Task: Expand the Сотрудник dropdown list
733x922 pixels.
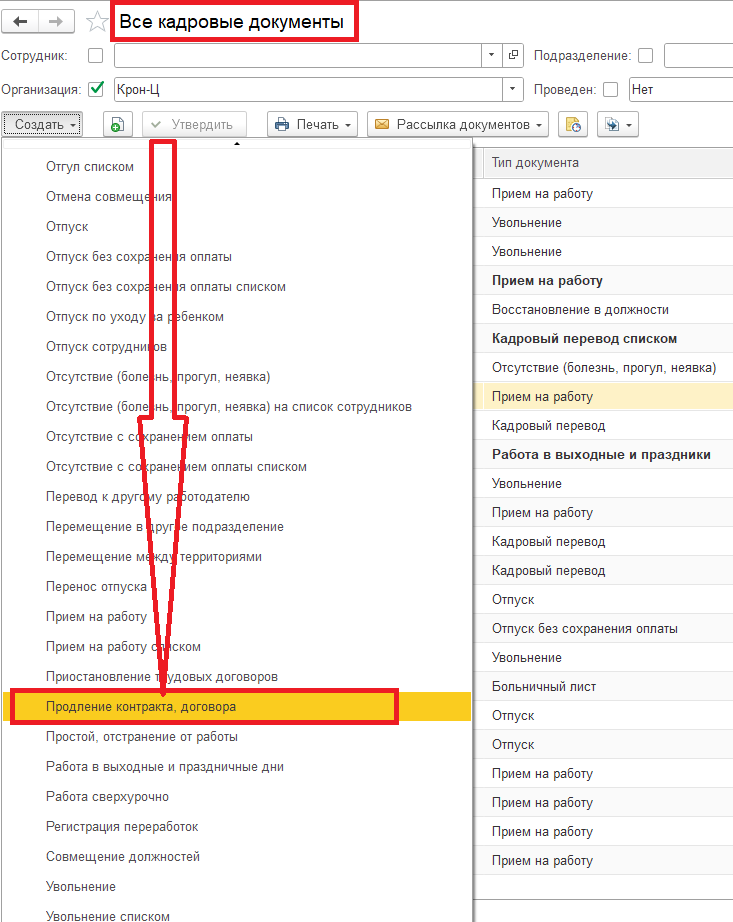Action: (x=492, y=55)
